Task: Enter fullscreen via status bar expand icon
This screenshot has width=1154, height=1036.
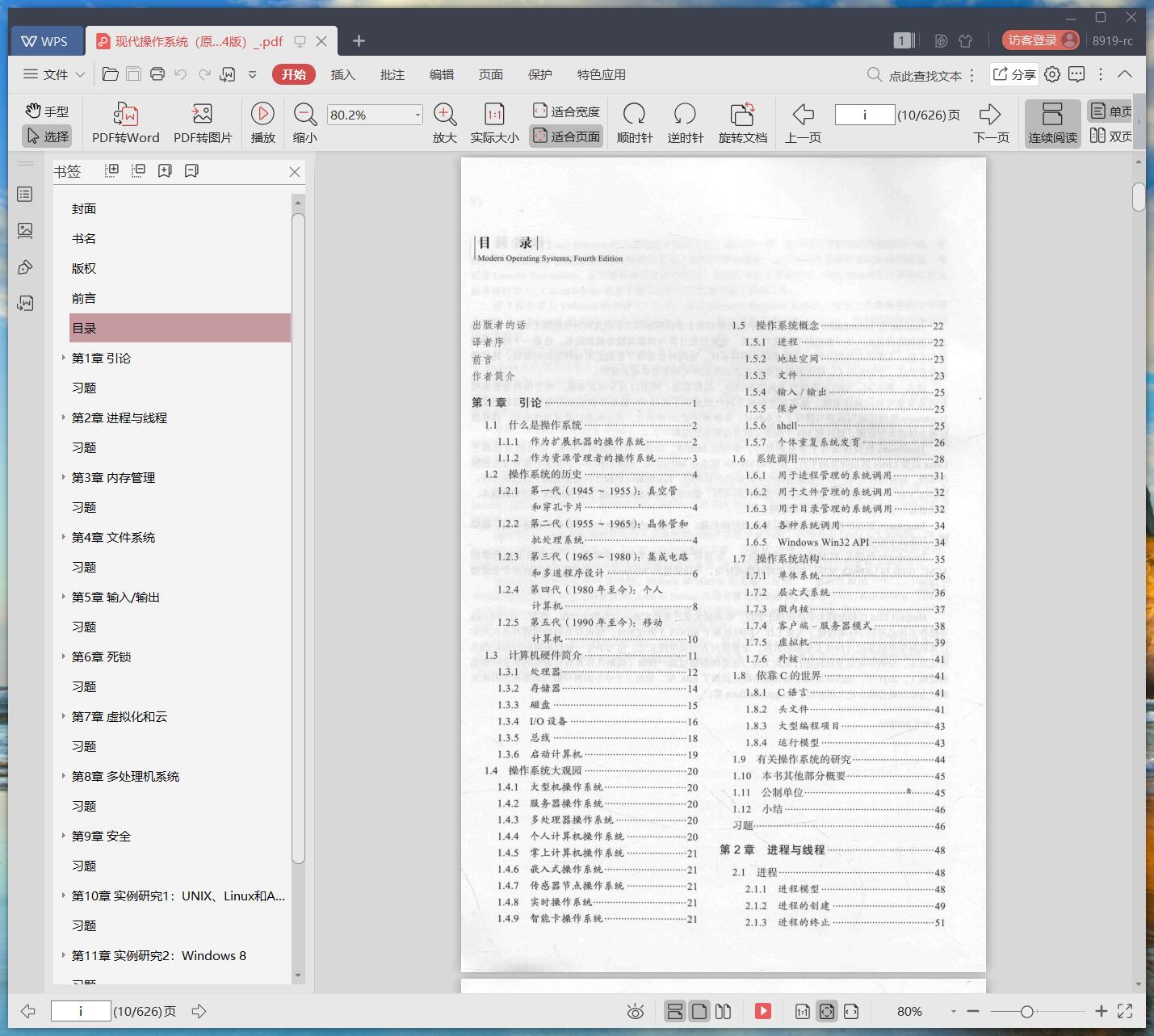Action: tap(1125, 1011)
